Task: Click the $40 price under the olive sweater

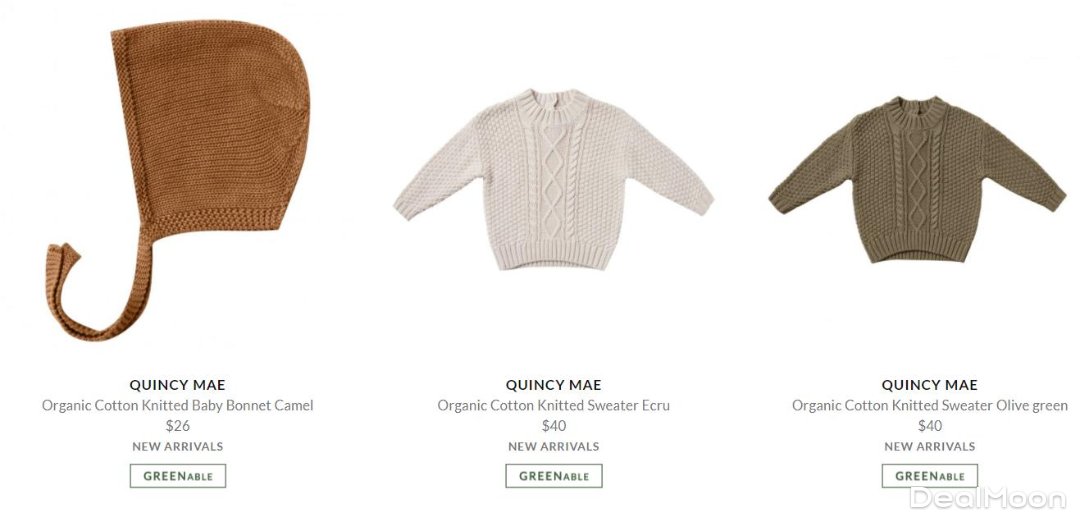Action: [930, 426]
